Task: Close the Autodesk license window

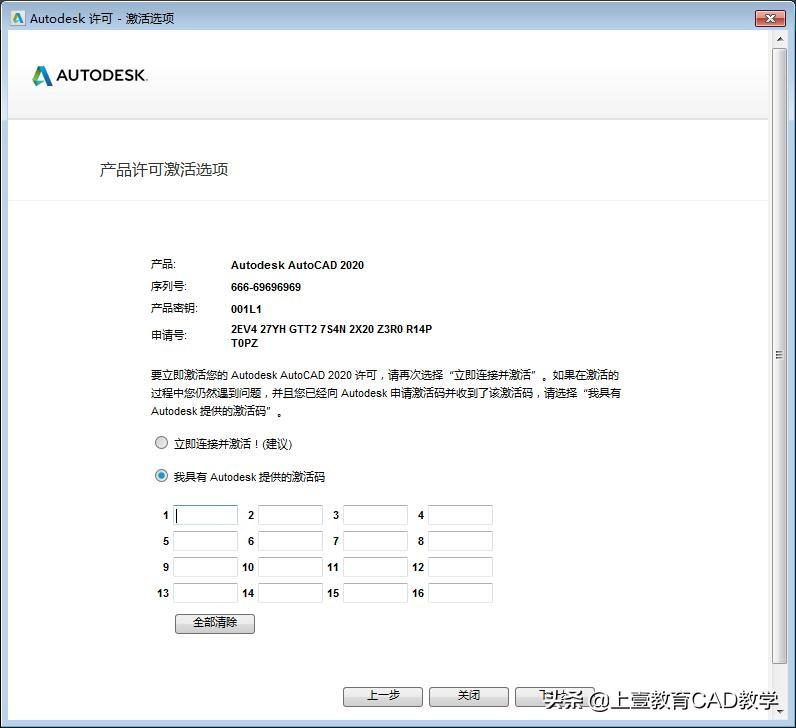Action: pos(770,19)
